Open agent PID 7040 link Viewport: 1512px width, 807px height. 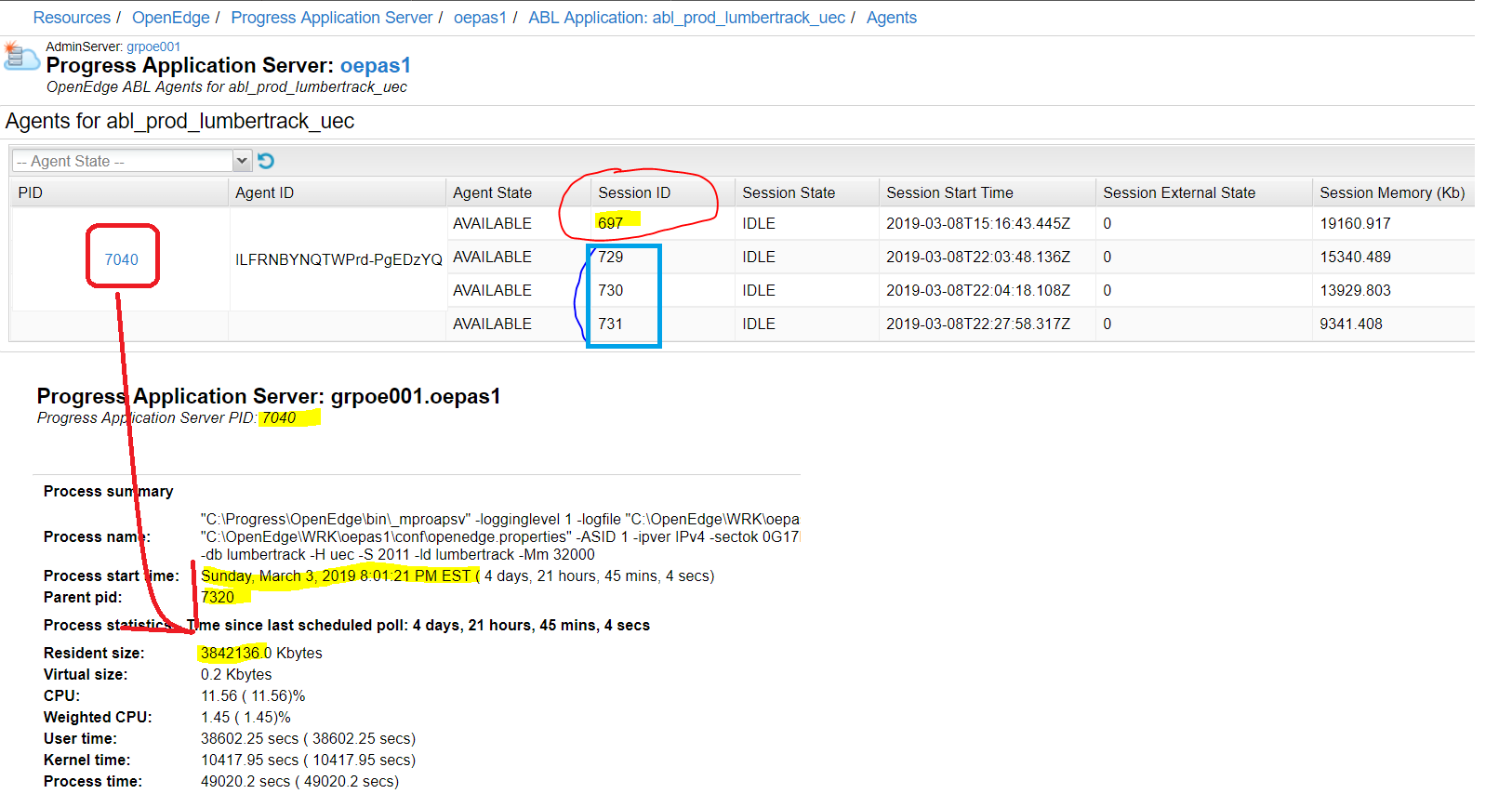click(121, 259)
